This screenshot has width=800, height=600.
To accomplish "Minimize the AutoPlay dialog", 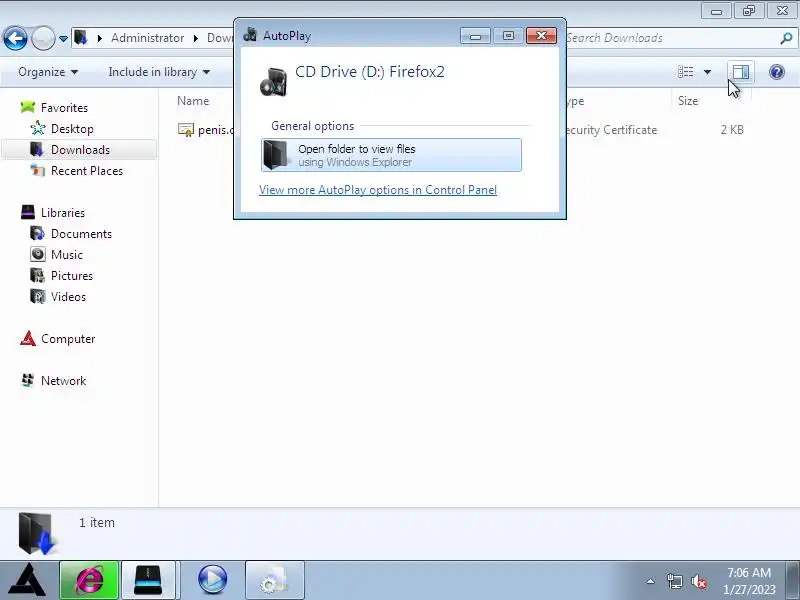I will (475, 36).
